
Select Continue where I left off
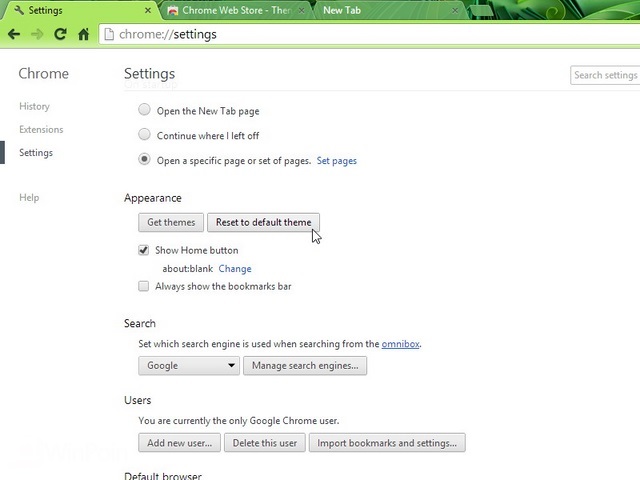tap(144, 134)
